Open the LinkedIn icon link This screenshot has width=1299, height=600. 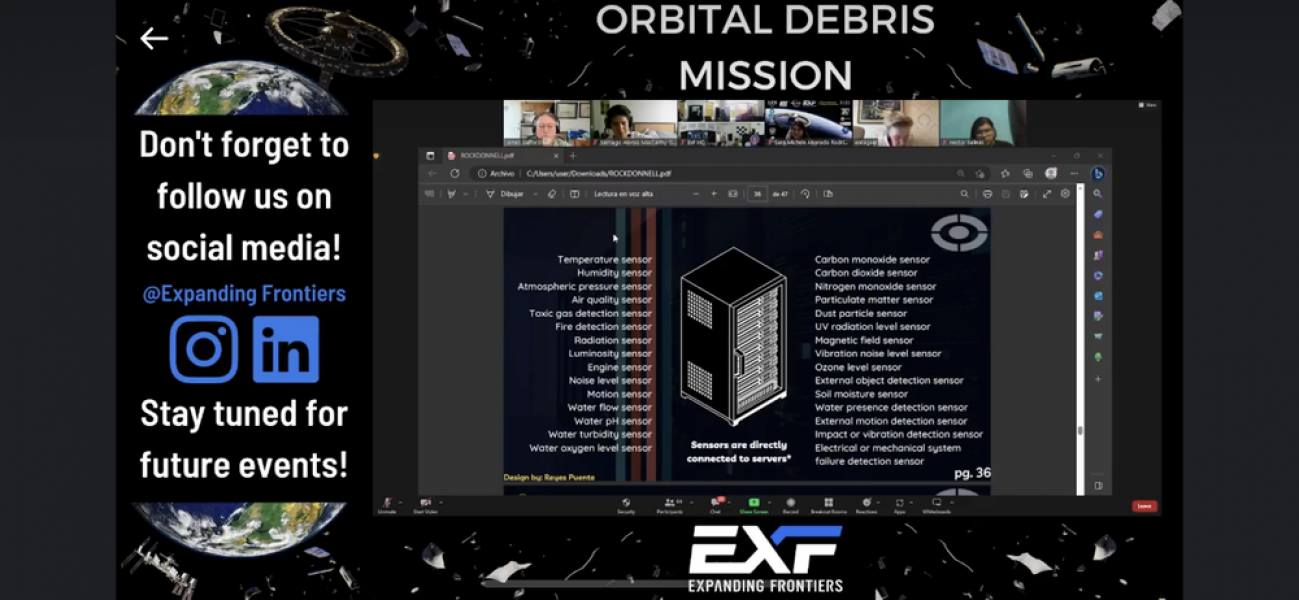(x=286, y=349)
